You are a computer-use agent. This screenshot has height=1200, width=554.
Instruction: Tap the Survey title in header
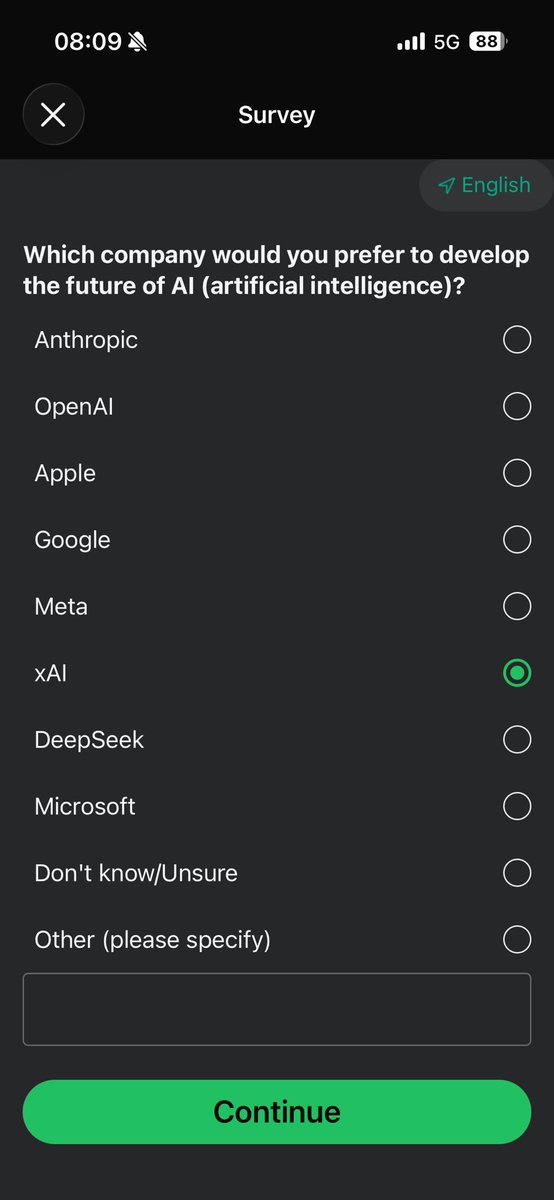(277, 115)
